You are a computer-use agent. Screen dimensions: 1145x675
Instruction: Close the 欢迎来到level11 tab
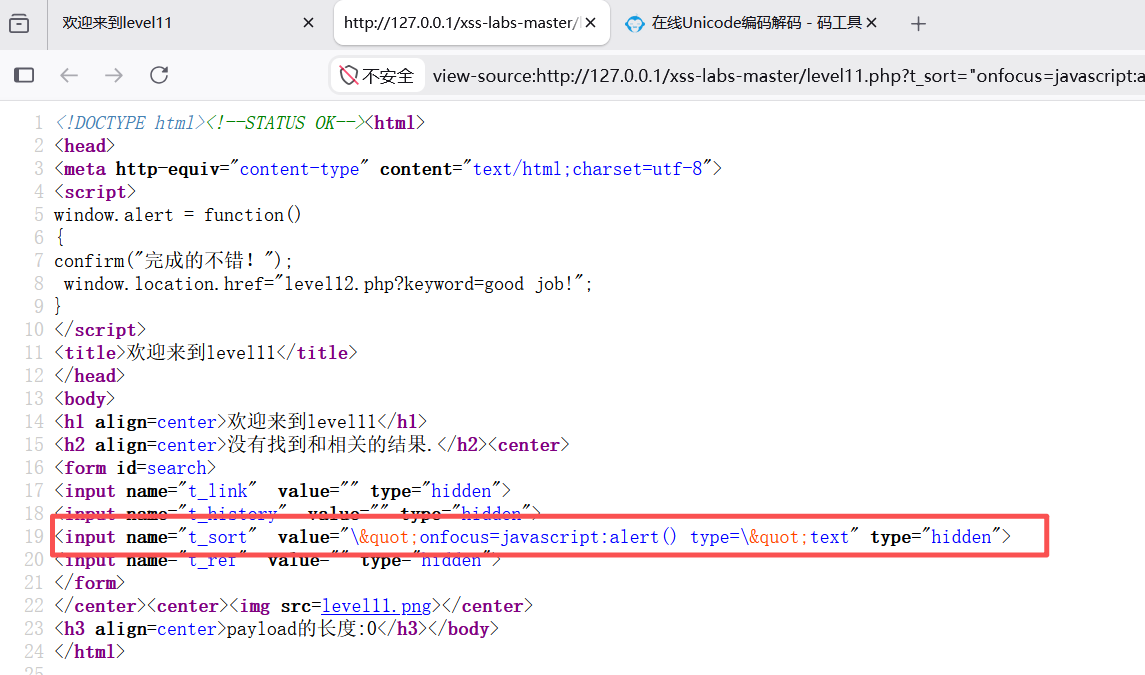pos(308,23)
